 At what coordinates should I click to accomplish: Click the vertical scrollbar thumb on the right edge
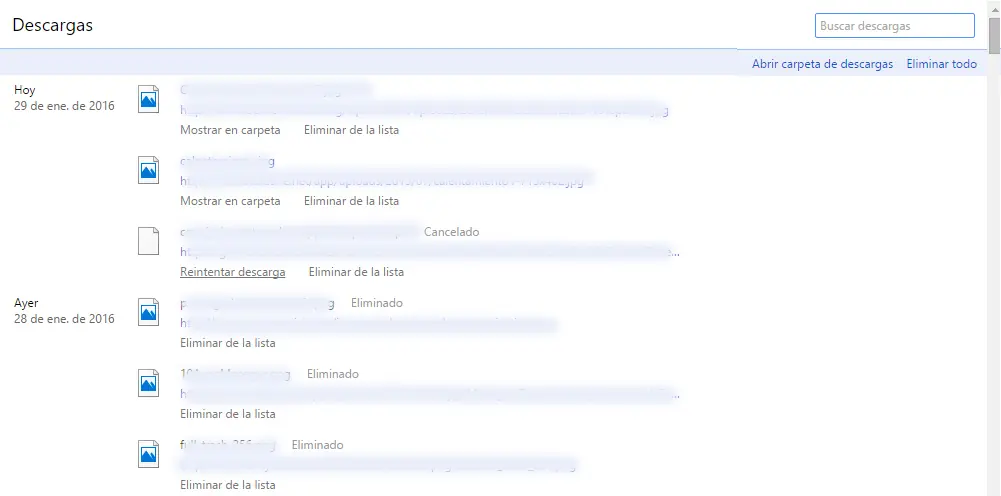(995, 35)
